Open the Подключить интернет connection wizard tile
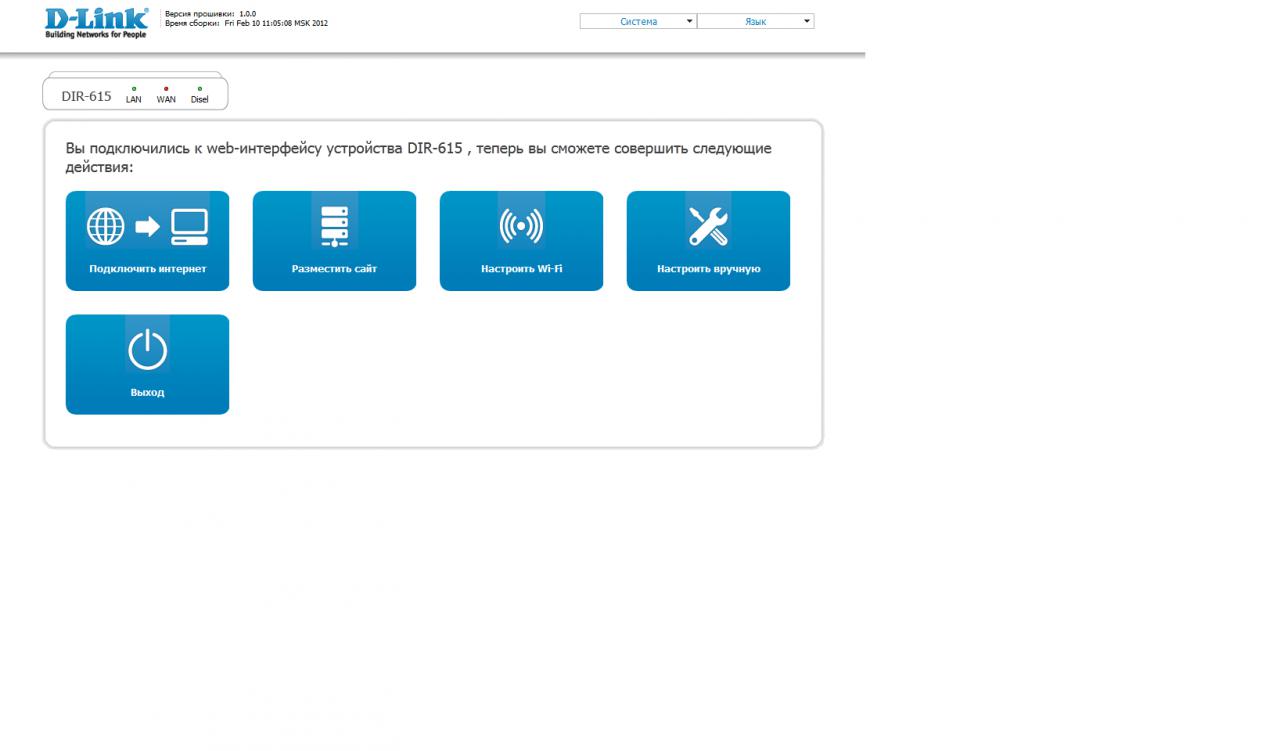Image resolution: width=1280 pixels, height=751 pixels. point(147,241)
